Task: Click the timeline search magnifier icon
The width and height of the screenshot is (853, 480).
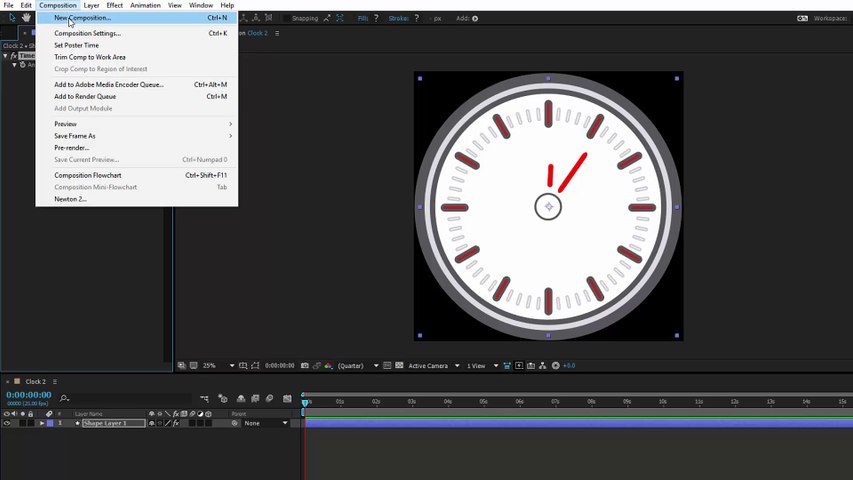Action: tap(65, 399)
